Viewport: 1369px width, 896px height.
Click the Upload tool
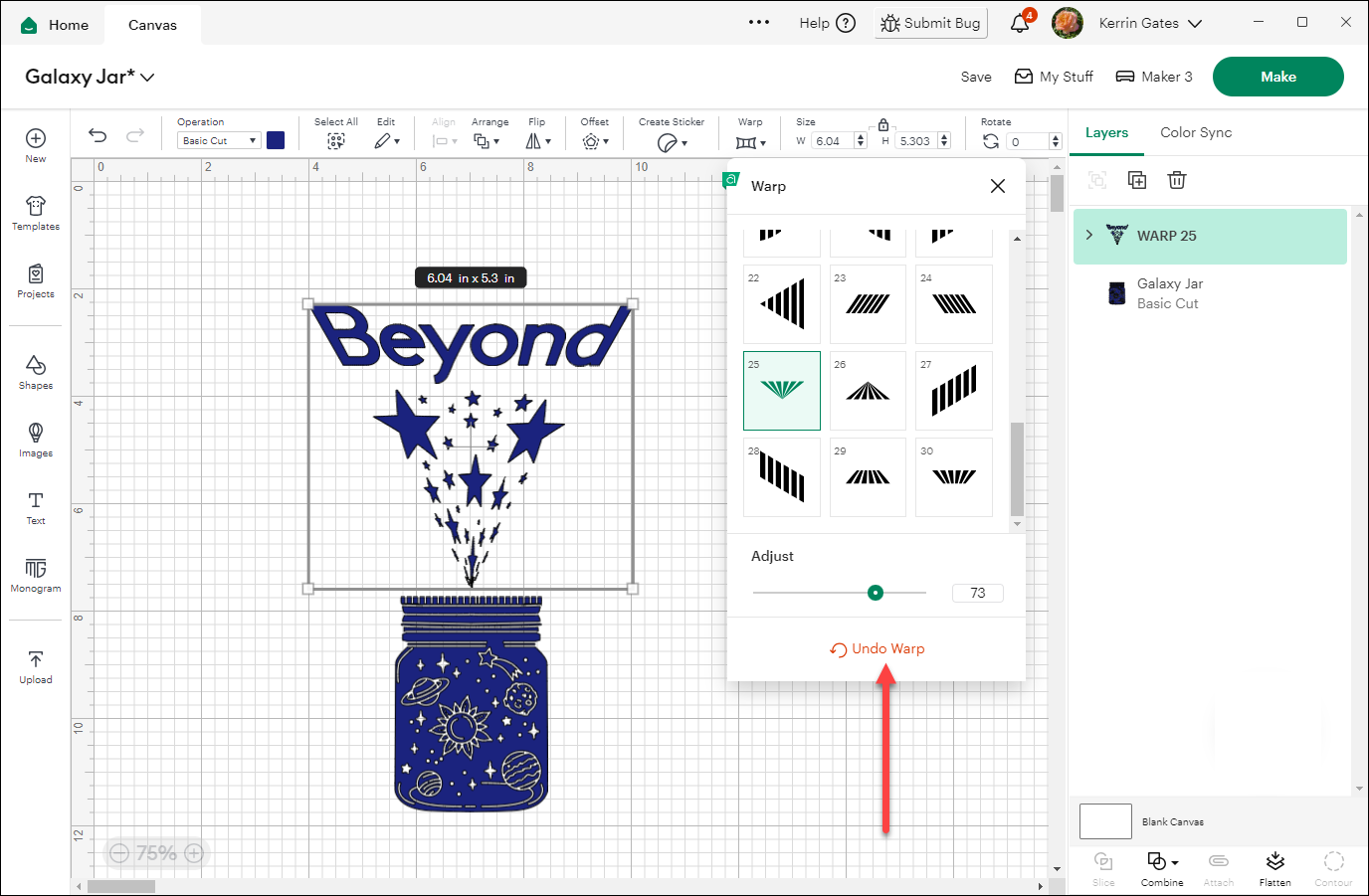(35, 665)
